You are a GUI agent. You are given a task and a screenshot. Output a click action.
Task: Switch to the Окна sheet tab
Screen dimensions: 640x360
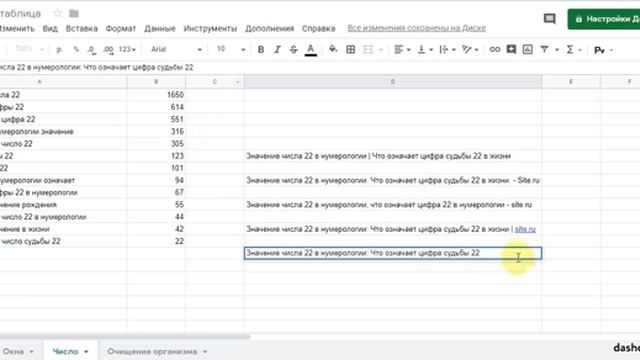13,351
